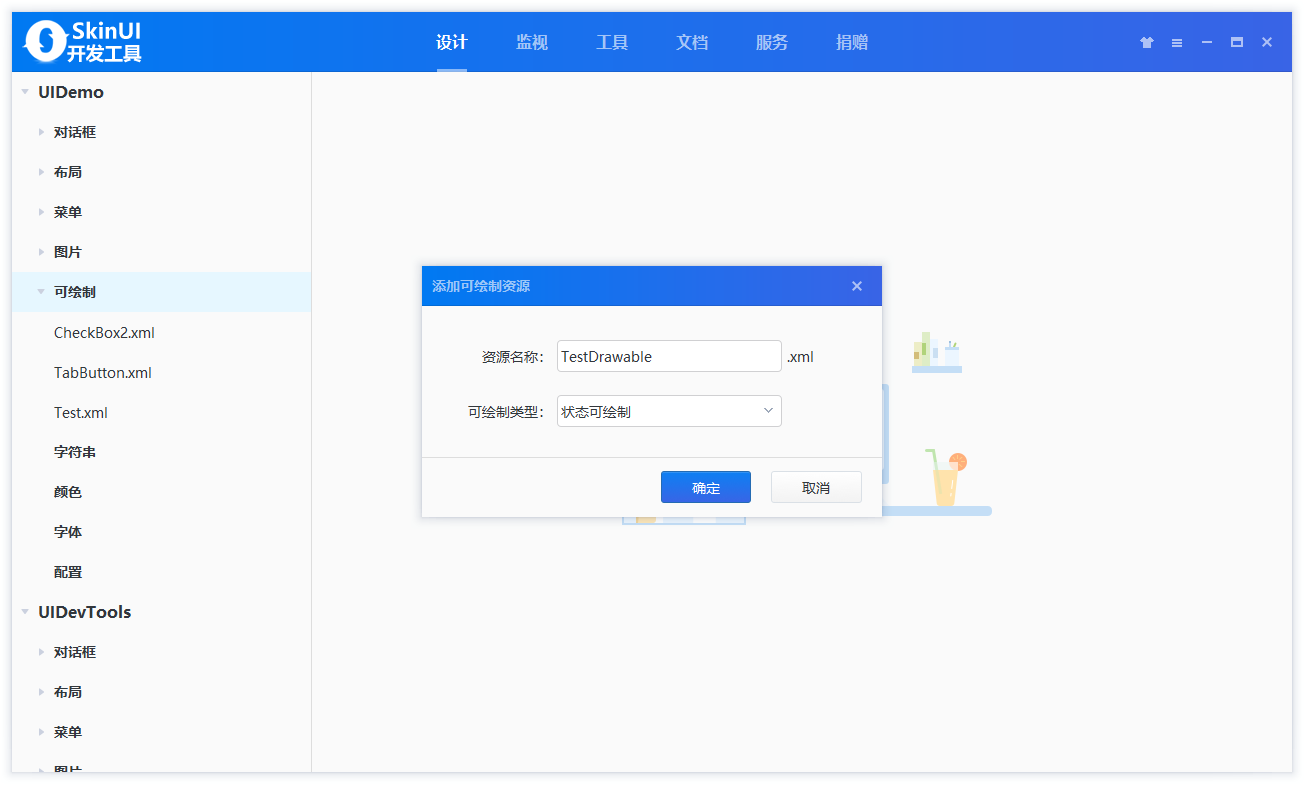Expand 布局 under UIDemo
The width and height of the screenshot is (1305, 785).
click(41, 172)
